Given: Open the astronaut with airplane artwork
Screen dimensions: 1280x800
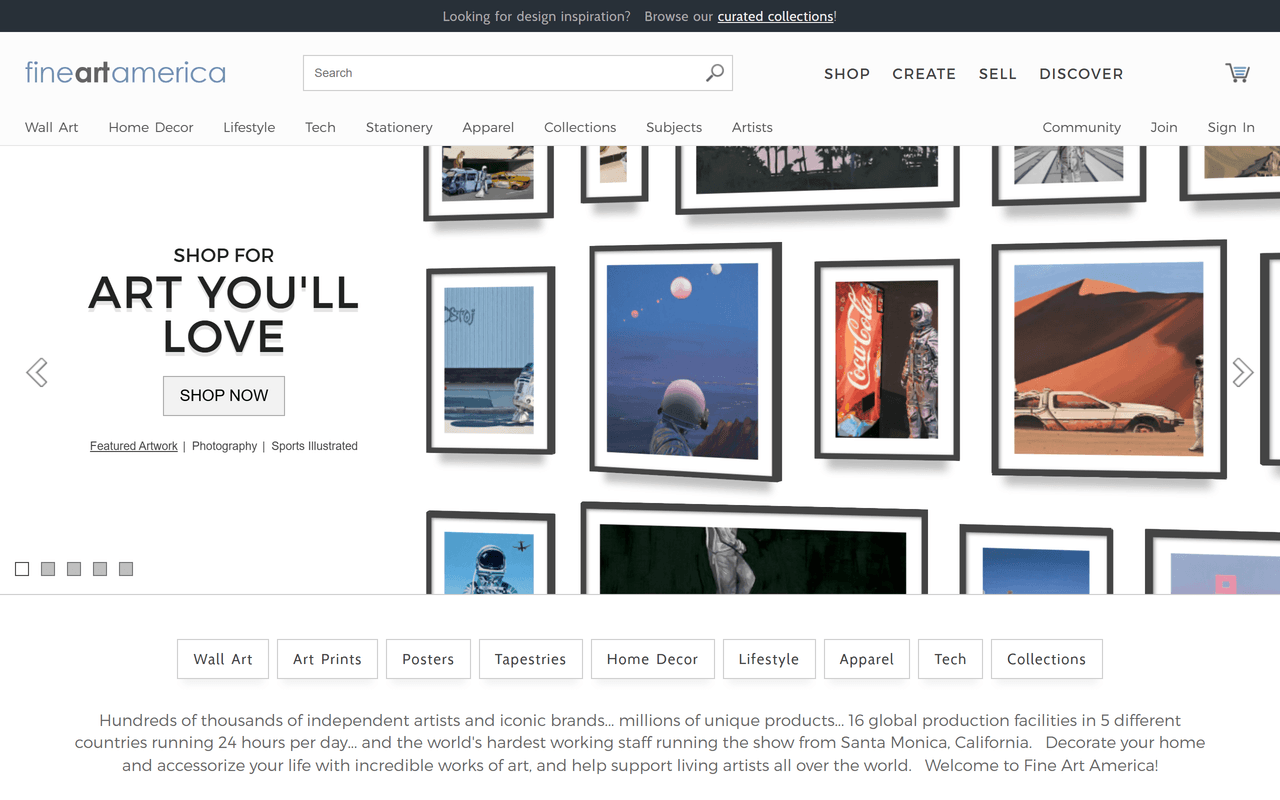Looking at the screenshot, I should coord(490,553).
